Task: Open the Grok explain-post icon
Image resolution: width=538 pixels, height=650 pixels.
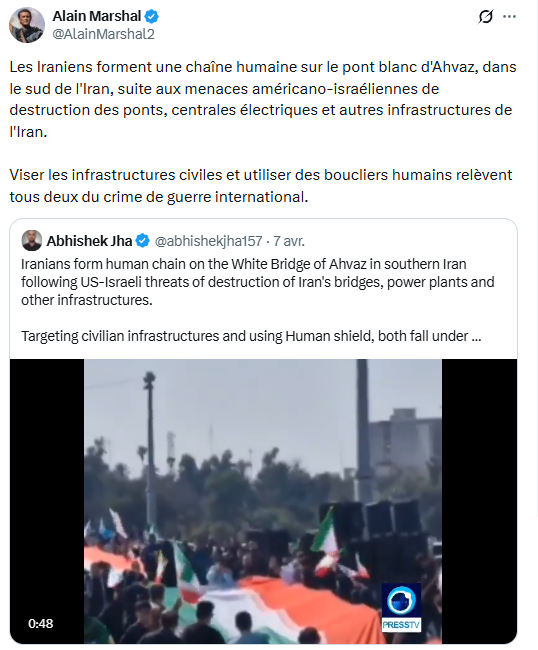Action: pos(485,17)
